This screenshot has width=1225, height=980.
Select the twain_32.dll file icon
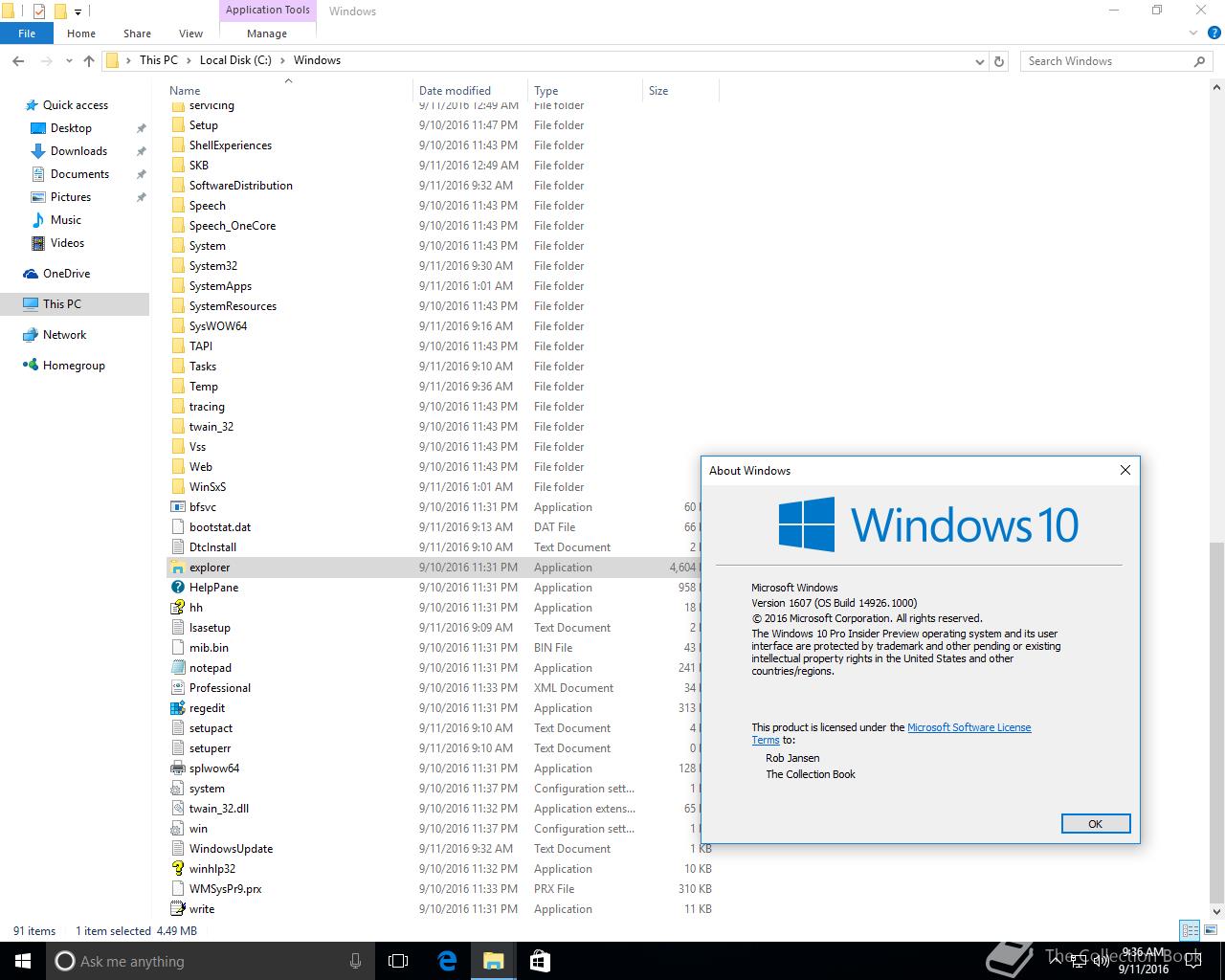click(x=177, y=809)
